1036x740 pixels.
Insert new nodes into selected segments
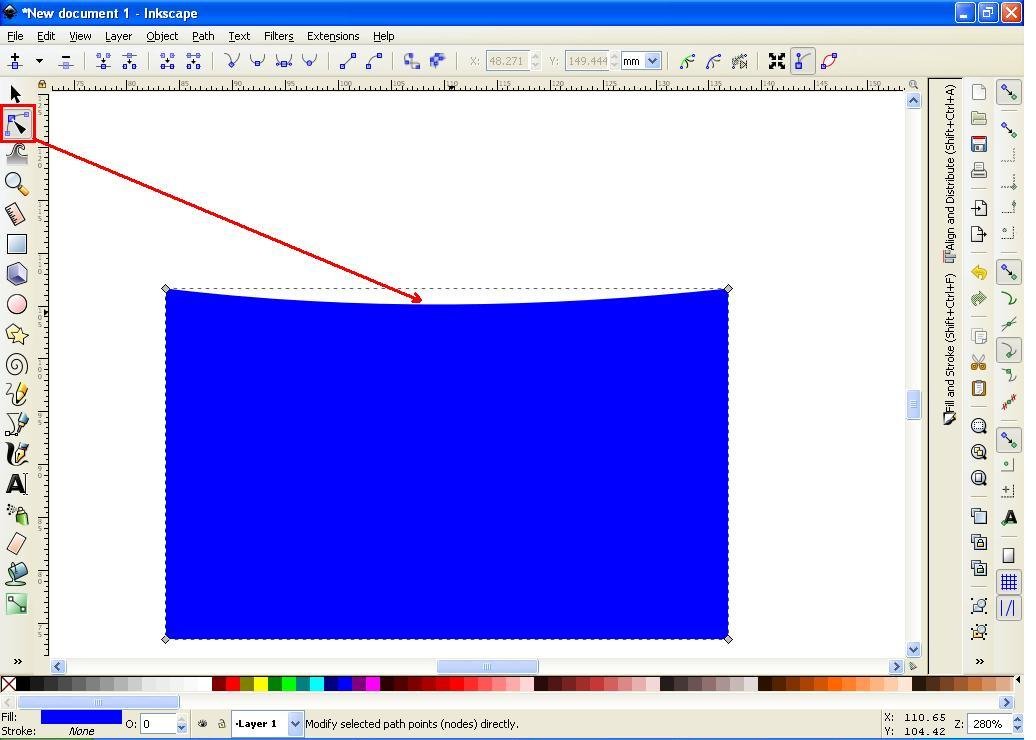(x=15, y=61)
